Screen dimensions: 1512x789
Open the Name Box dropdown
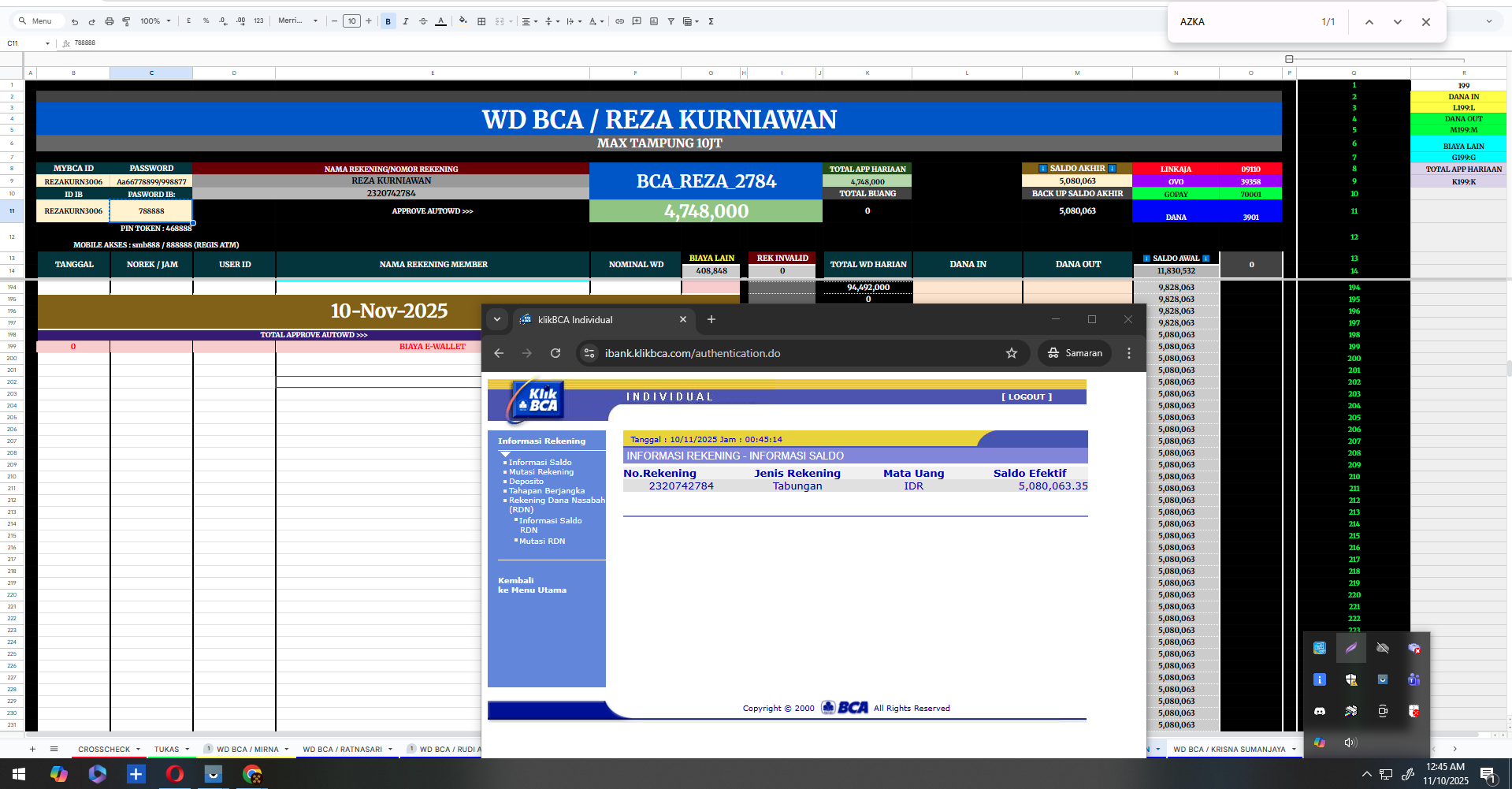click(x=47, y=43)
